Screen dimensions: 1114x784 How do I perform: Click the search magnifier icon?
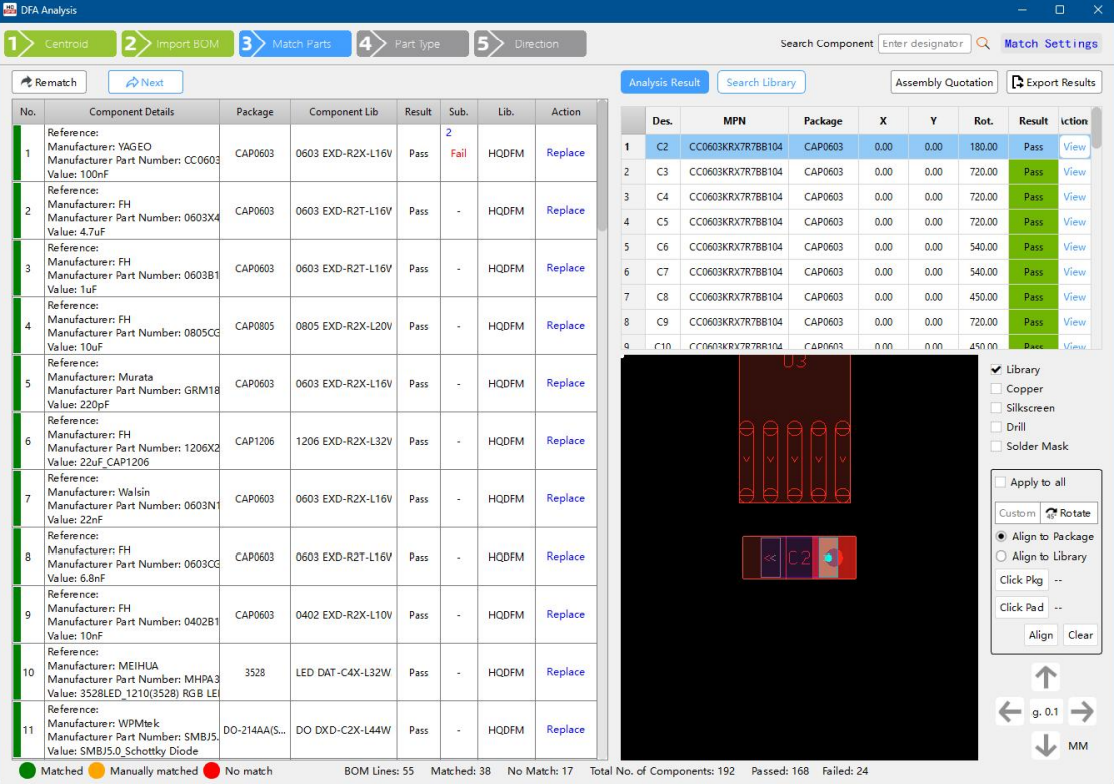983,44
